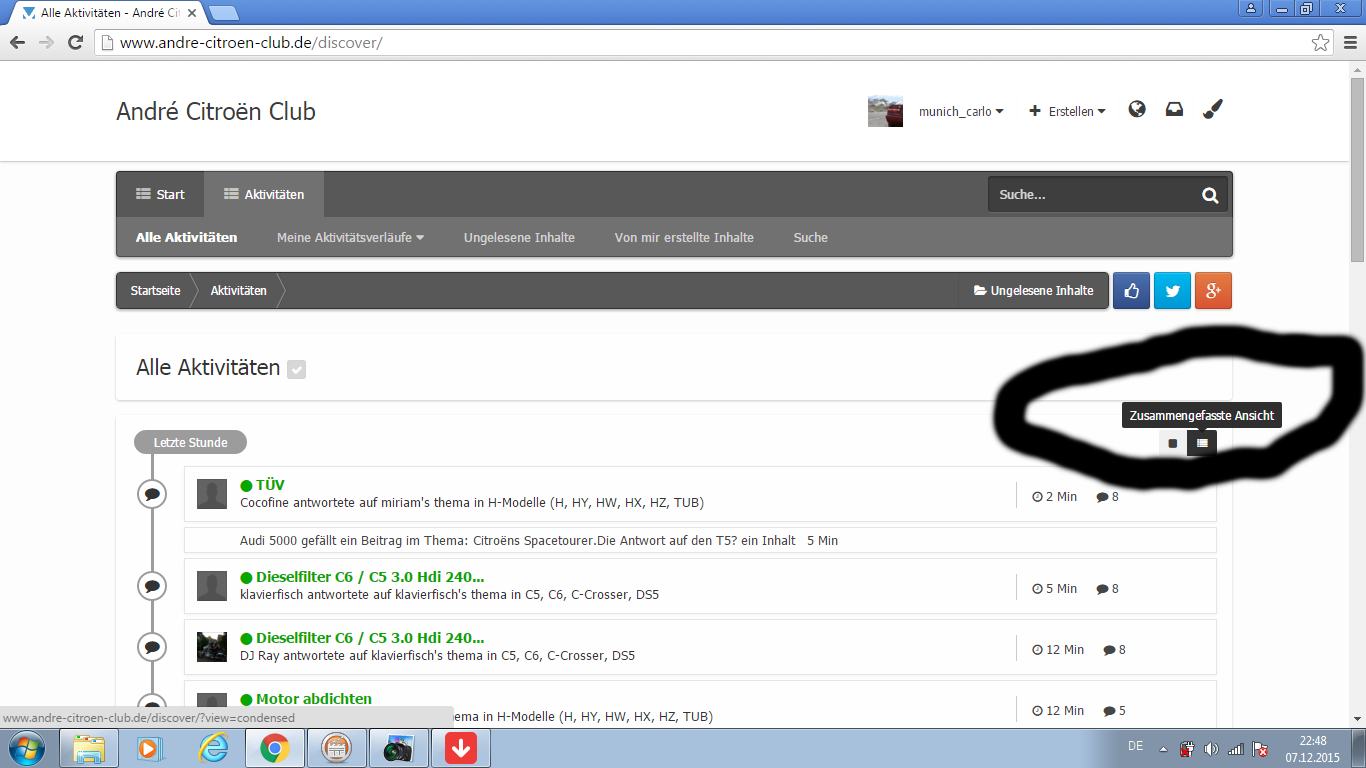The width and height of the screenshot is (1366, 768).
Task: Show hidden system tray icons
Action: coord(1163,749)
